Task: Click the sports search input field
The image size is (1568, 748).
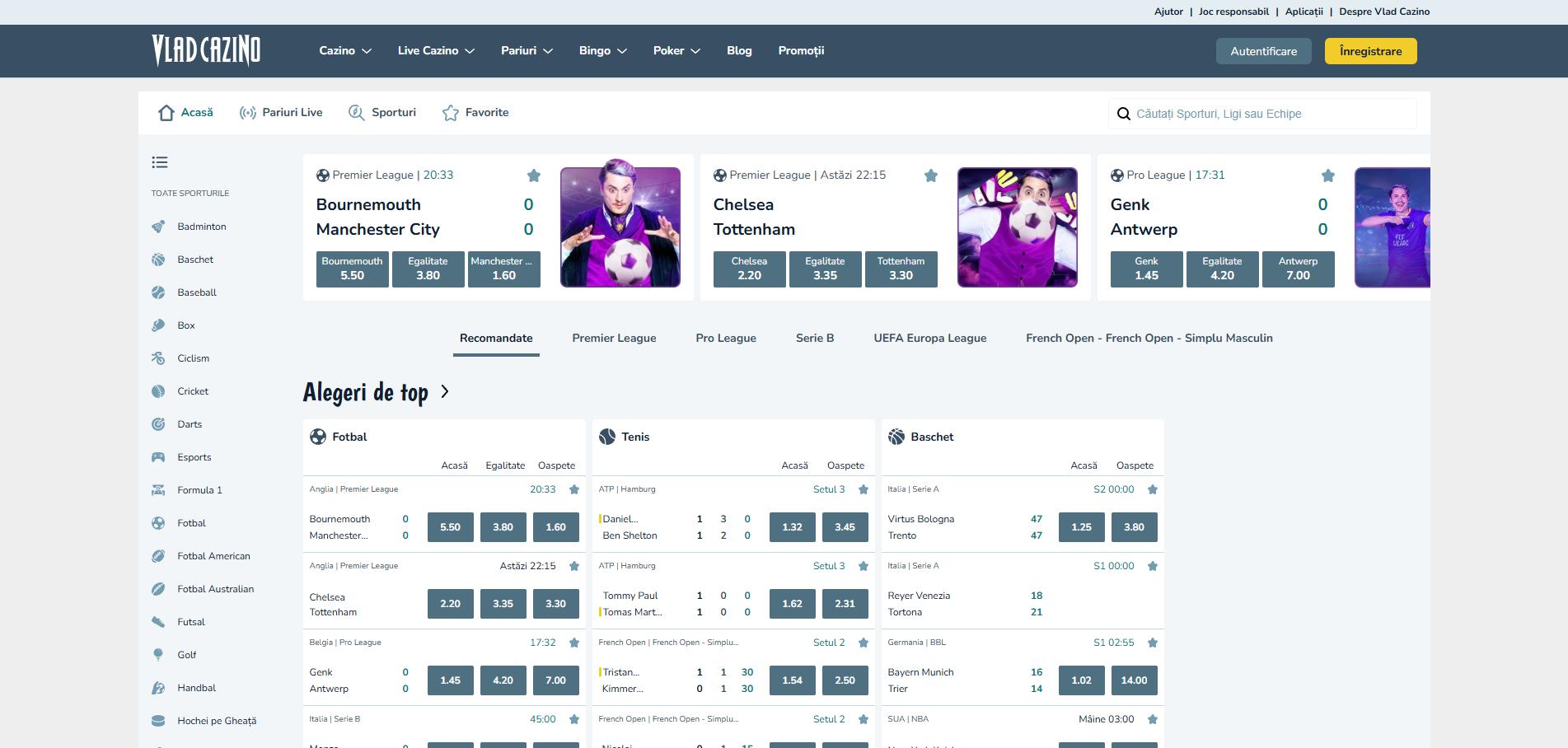Action: click(x=1262, y=114)
